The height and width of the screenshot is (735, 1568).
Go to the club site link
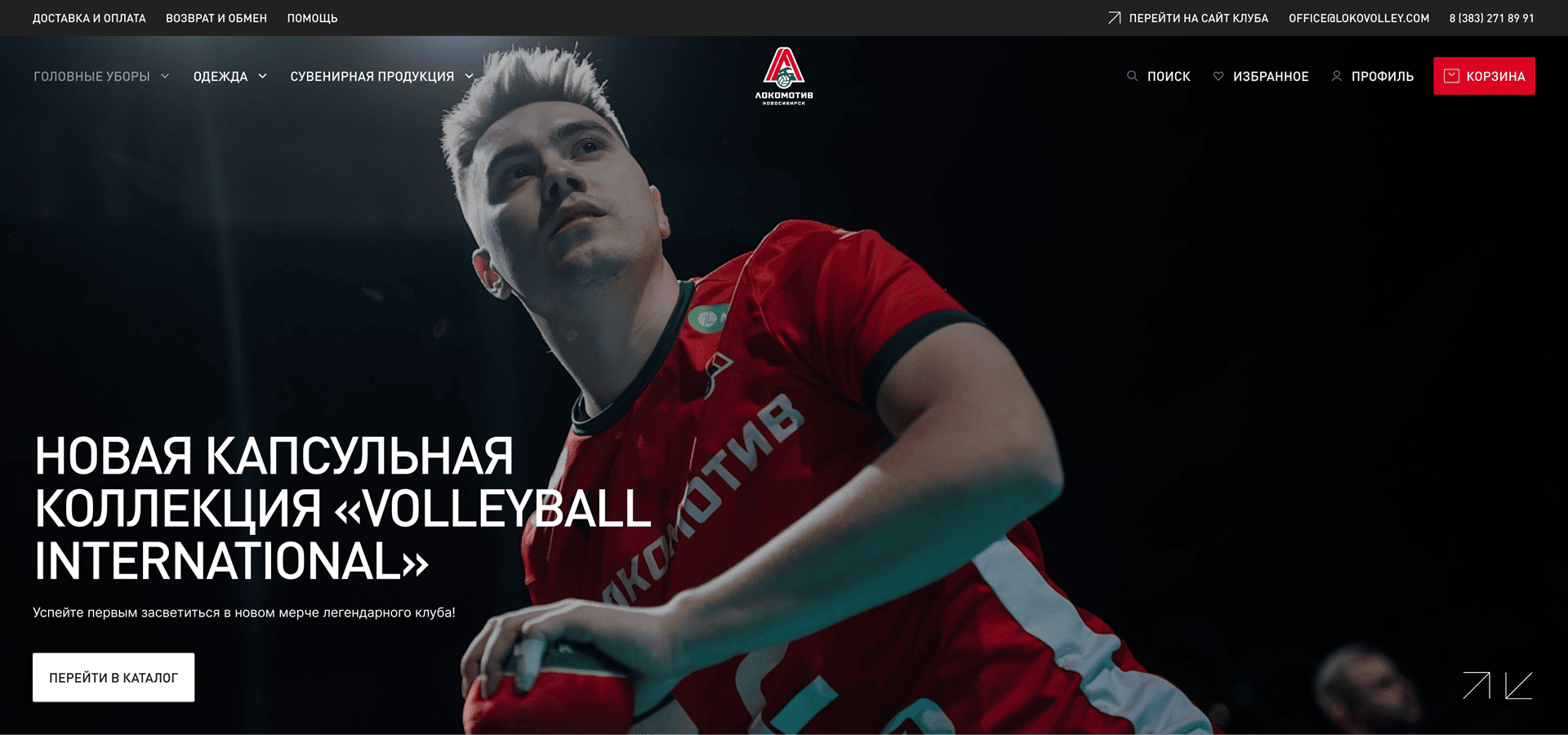point(1199,18)
